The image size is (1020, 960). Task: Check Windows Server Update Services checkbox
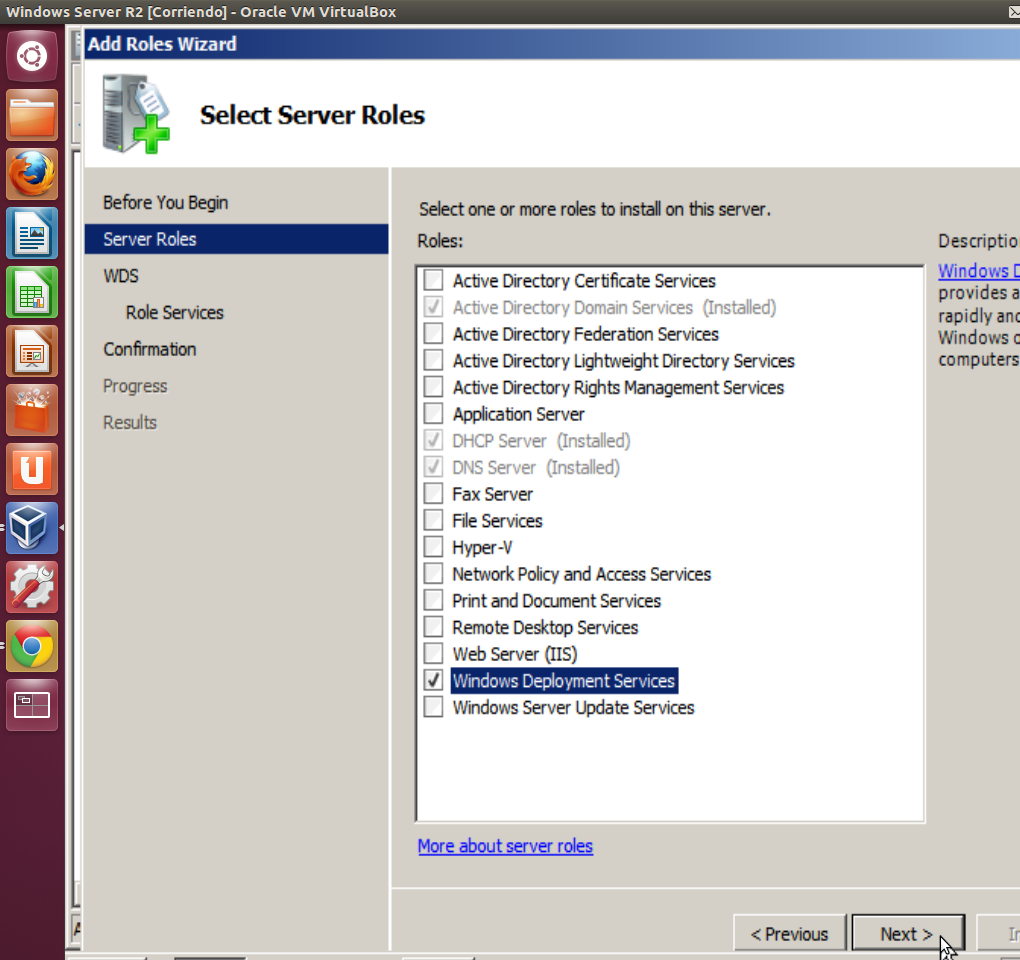click(x=433, y=707)
